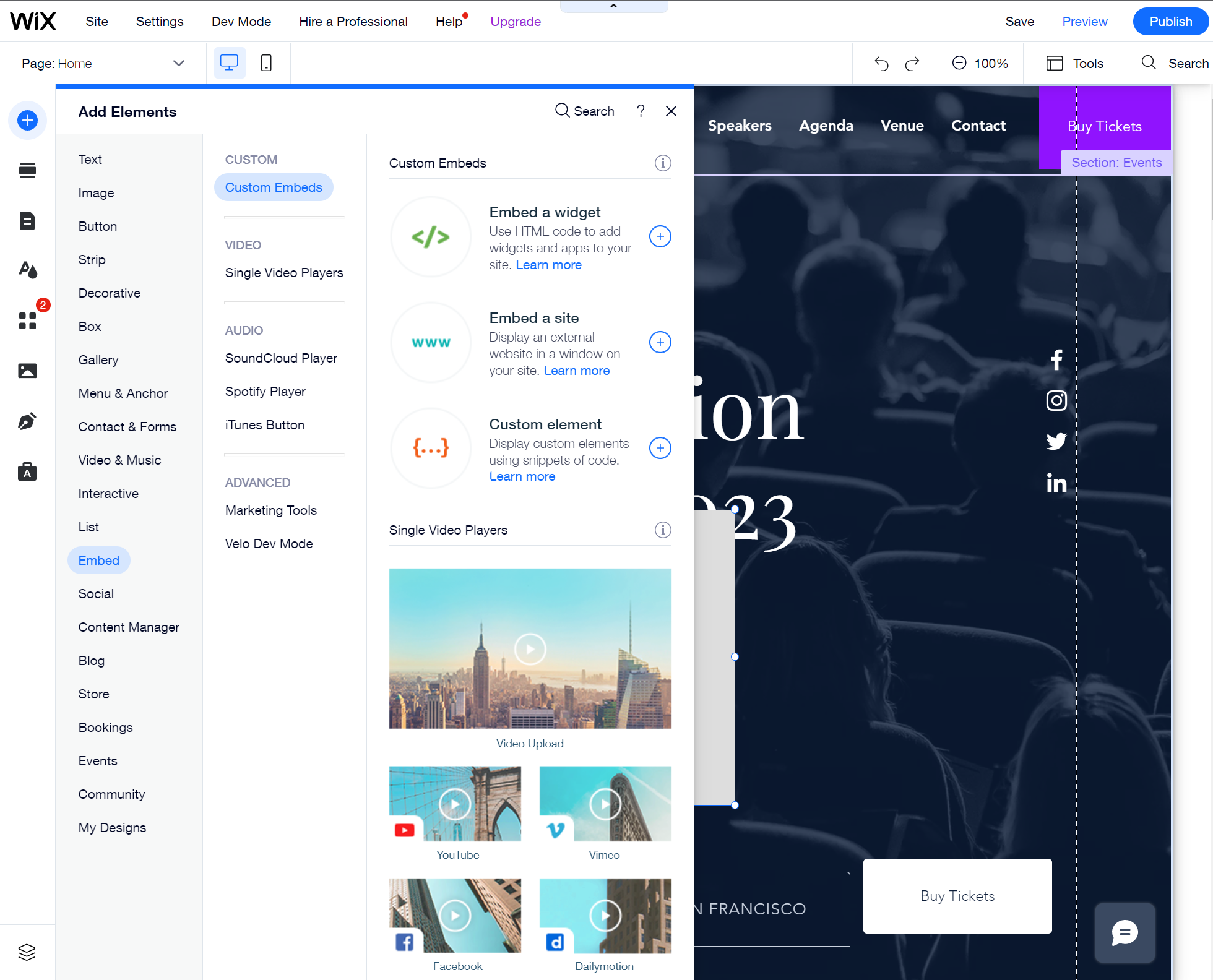Add the Custom element plus button
This screenshot has height=980, width=1213.
(660, 448)
